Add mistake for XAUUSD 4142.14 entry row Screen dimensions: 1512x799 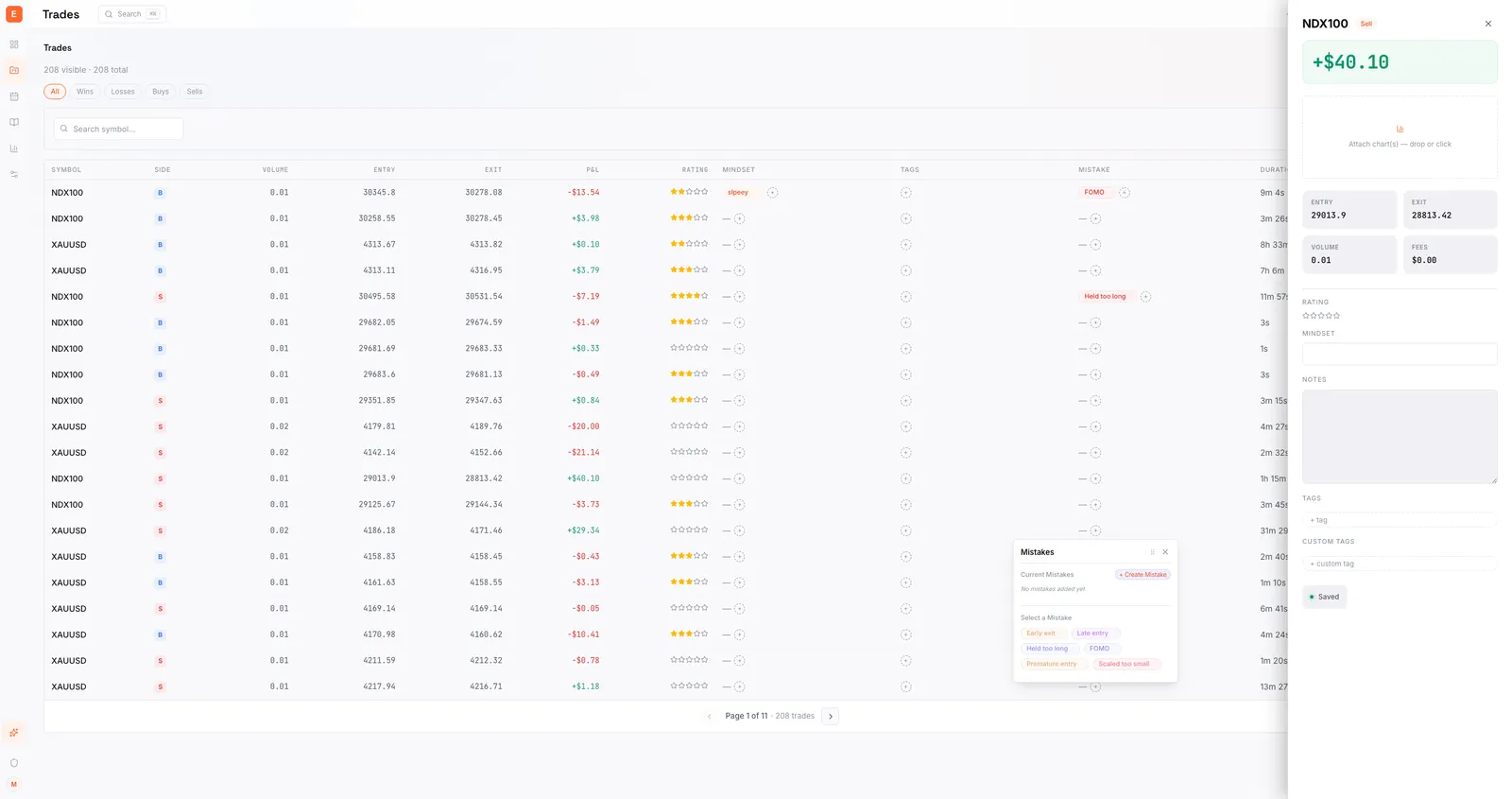pos(1095,453)
